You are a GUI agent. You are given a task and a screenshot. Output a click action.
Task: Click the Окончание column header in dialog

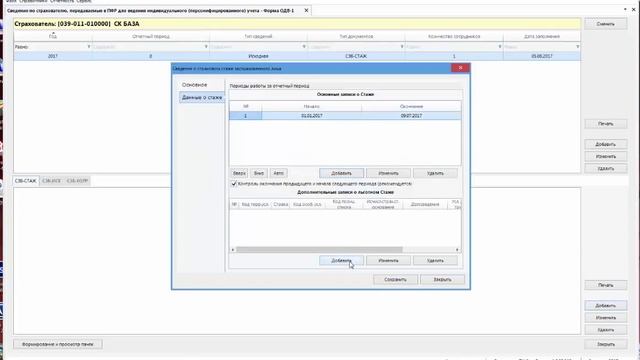click(411, 106)
